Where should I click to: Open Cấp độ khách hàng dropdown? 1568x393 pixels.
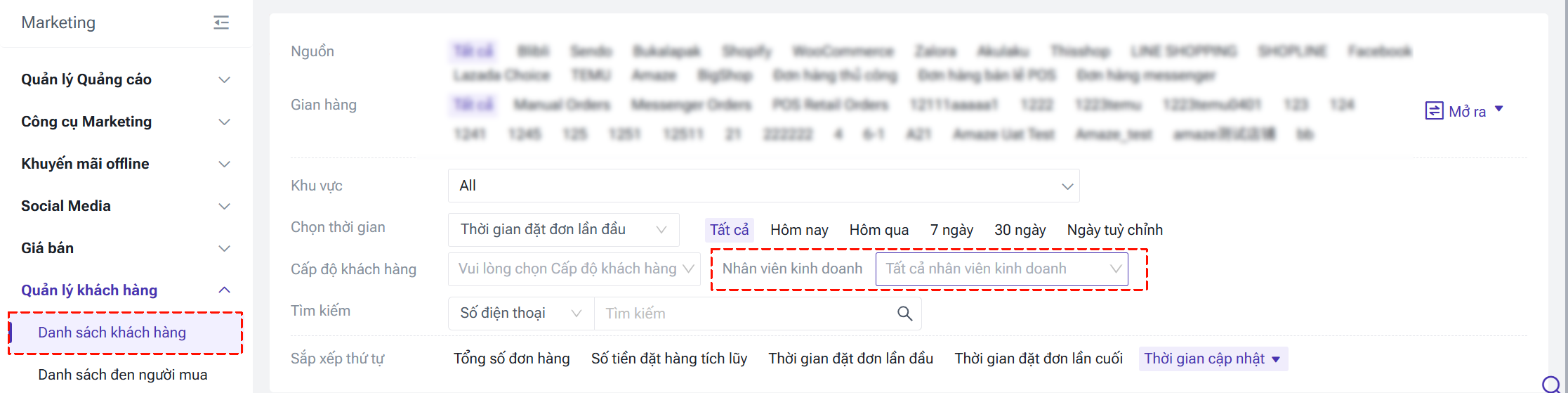[x=574, y=269]
